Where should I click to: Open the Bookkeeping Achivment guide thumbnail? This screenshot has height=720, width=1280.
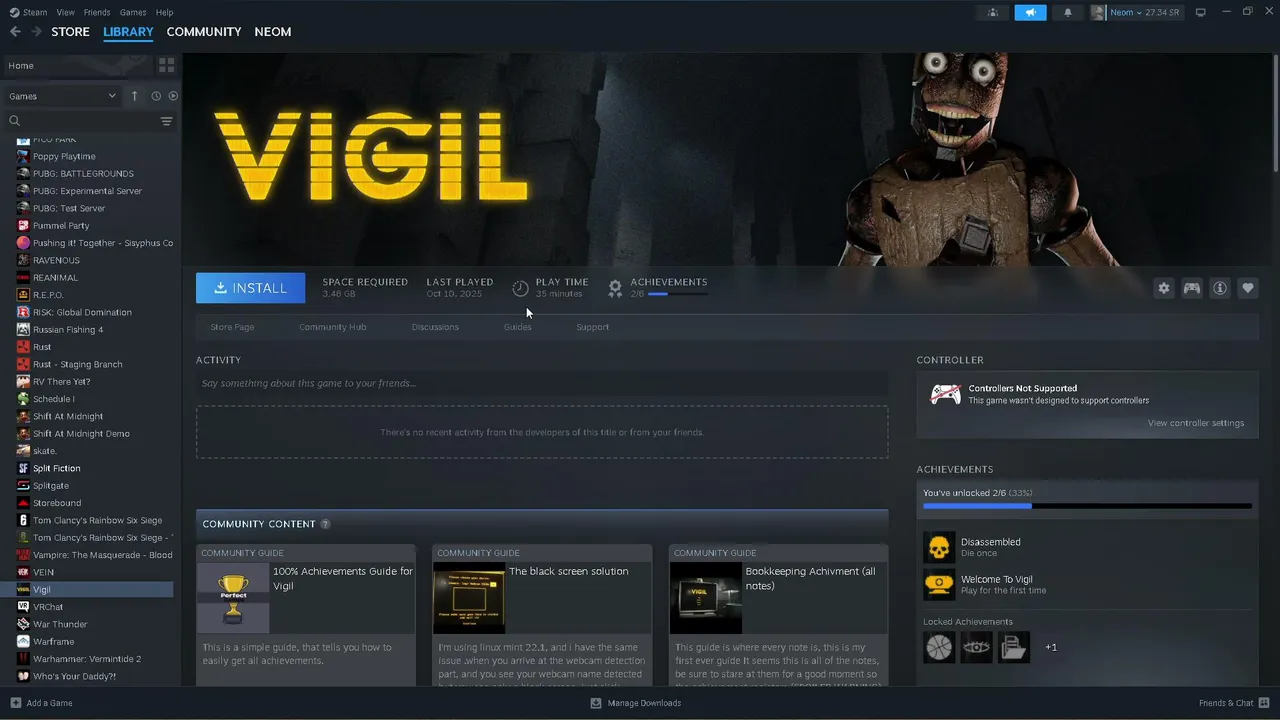coord(706,598)
